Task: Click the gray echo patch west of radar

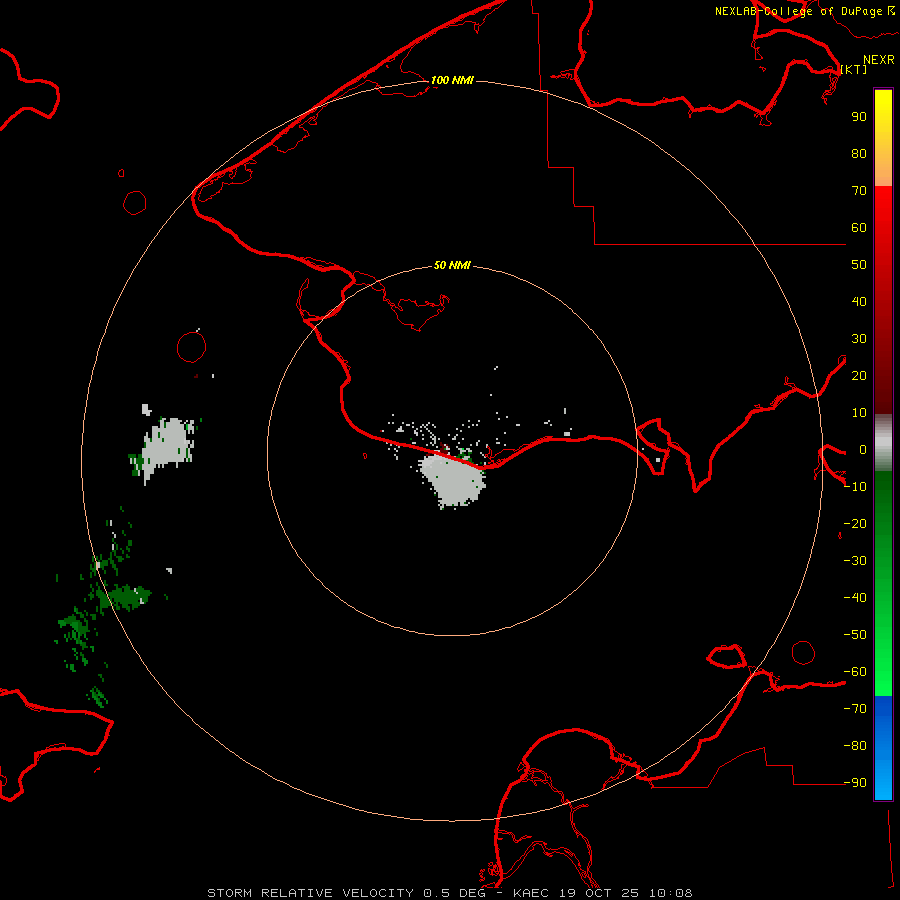Action: [166, 446]
